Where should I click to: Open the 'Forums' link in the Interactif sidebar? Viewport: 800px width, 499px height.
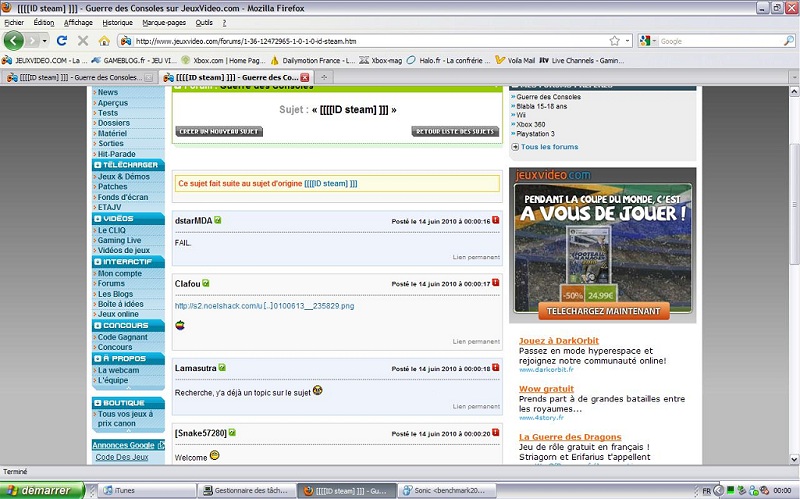coord(111,284)
